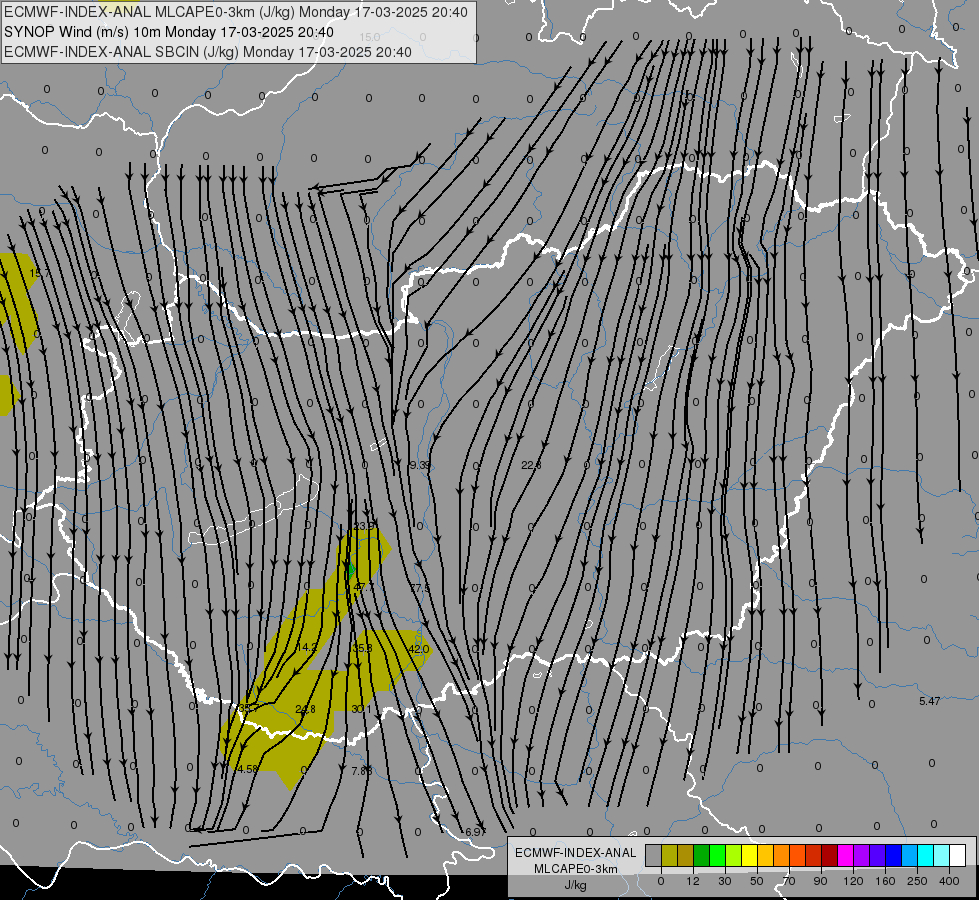Click the 47.7 value on the map
979x900 pixels.
click(x=363, y=588)
